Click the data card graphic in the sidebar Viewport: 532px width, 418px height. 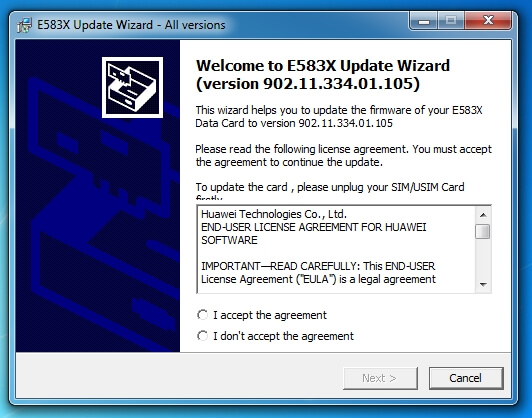point(132,88)
